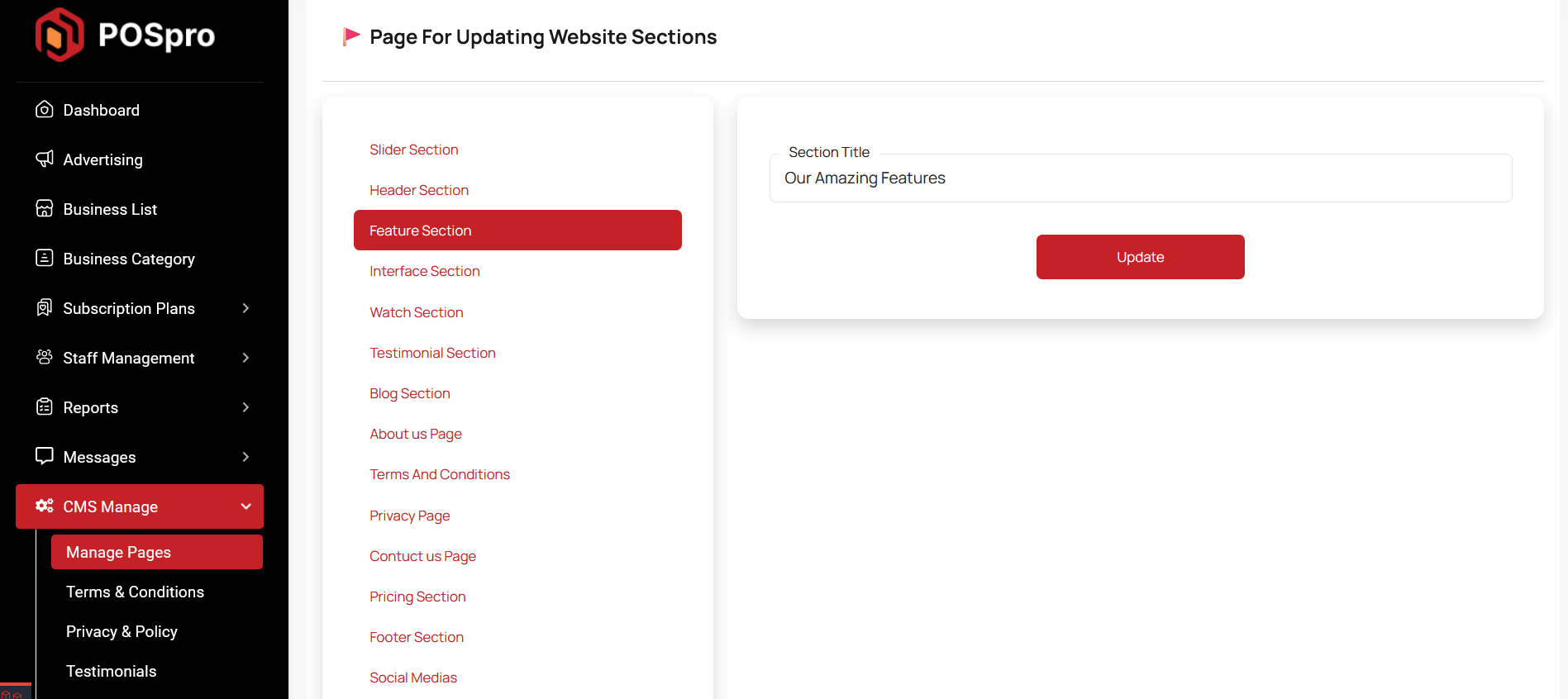Collapse the CMS Manage dropdown arrow
Image resolution: width=1568 pixels, height=699 pixels.
(245, 506)
